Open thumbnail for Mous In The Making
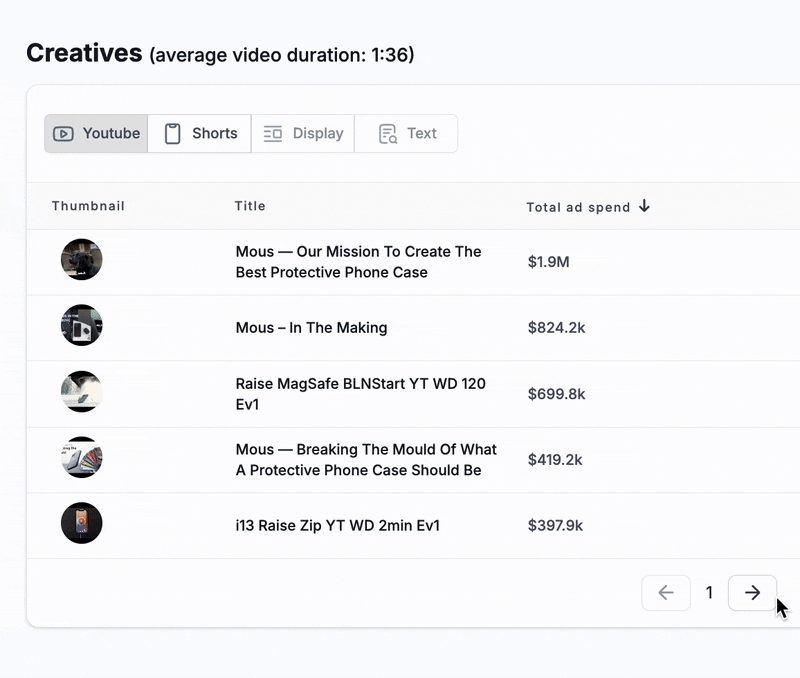The height and width of the screenshot is (678, 800). [x=82, y=325]
